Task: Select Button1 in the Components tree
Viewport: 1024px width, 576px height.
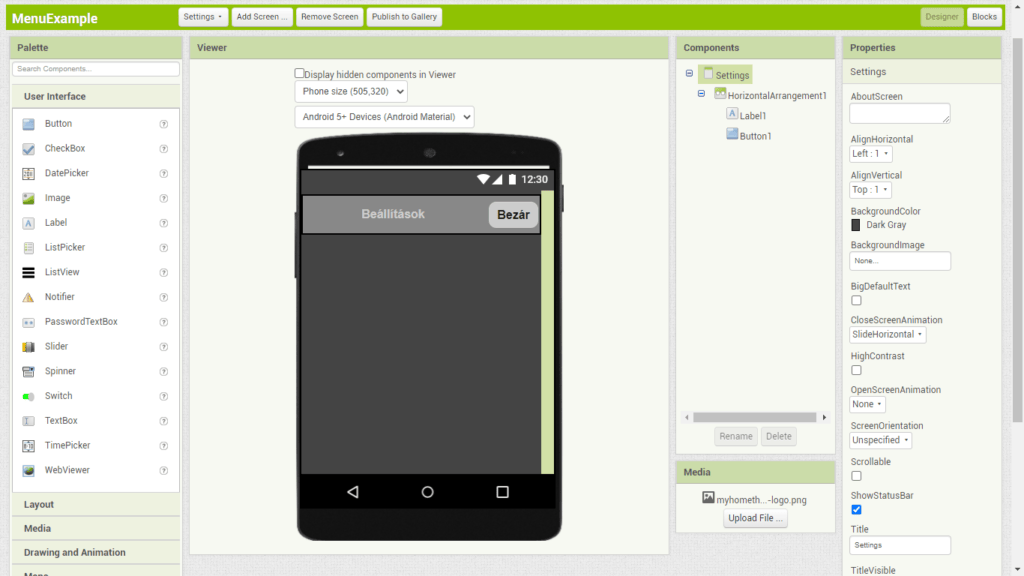Action: (x=755, y=136)
